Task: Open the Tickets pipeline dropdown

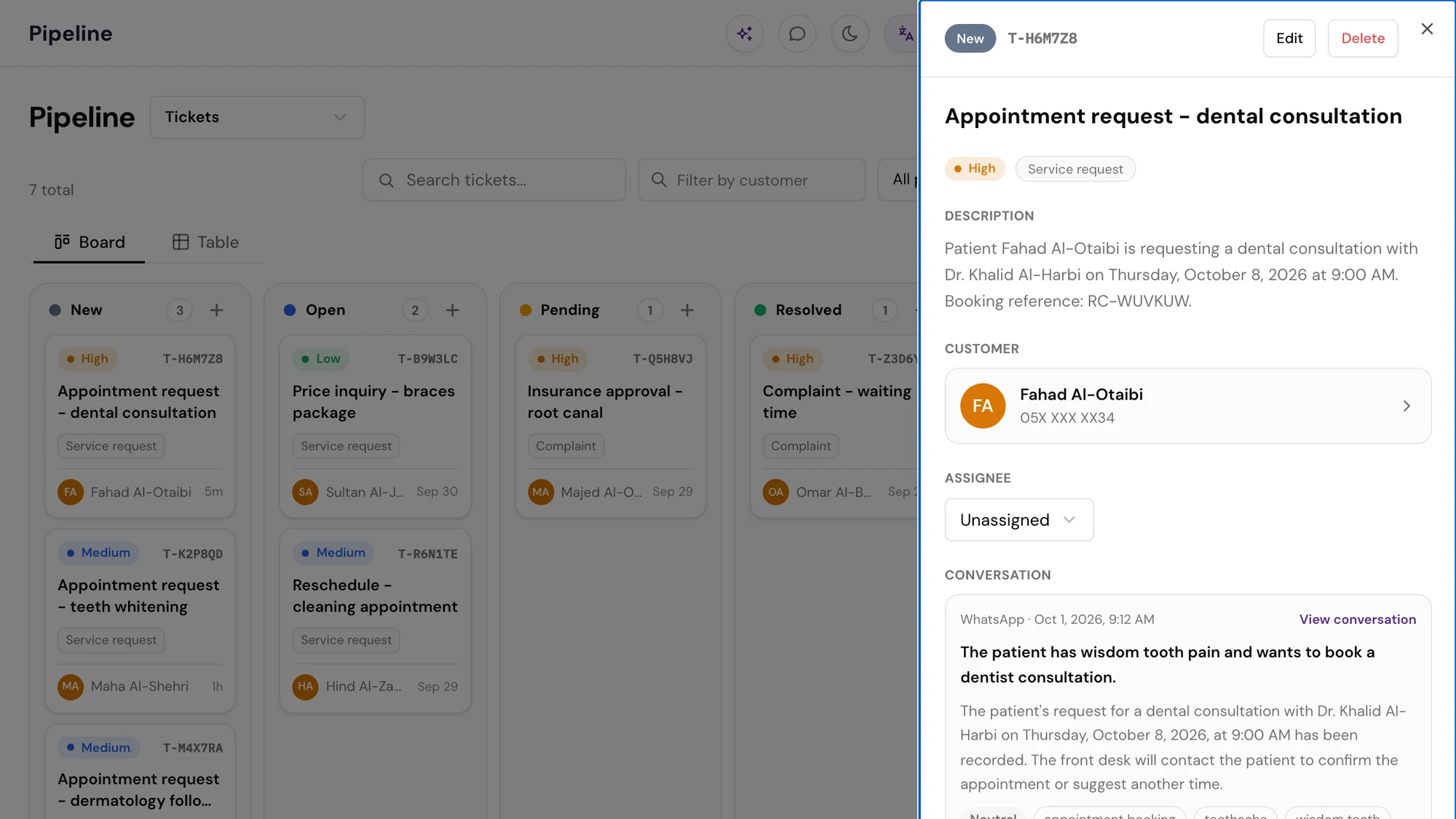Action: tap(257, 117)
